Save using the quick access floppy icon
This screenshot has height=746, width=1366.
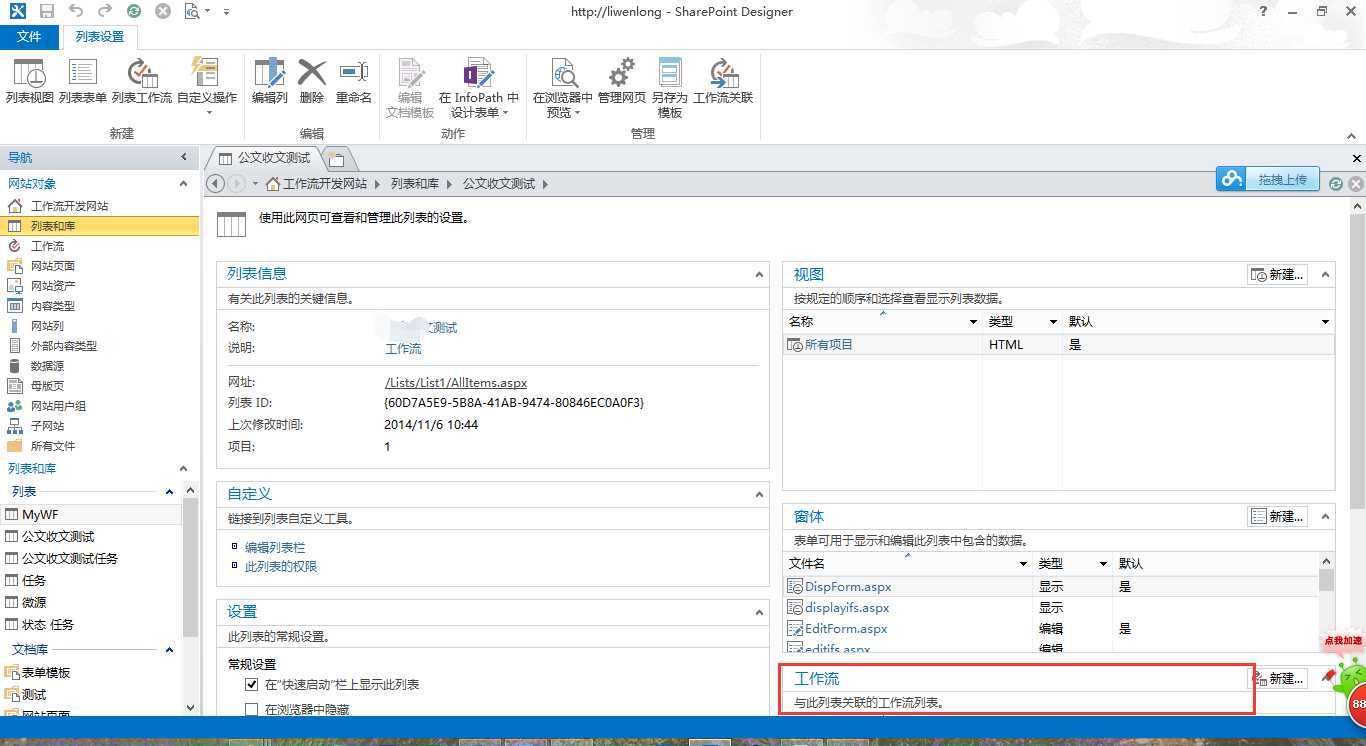point(47,11)
